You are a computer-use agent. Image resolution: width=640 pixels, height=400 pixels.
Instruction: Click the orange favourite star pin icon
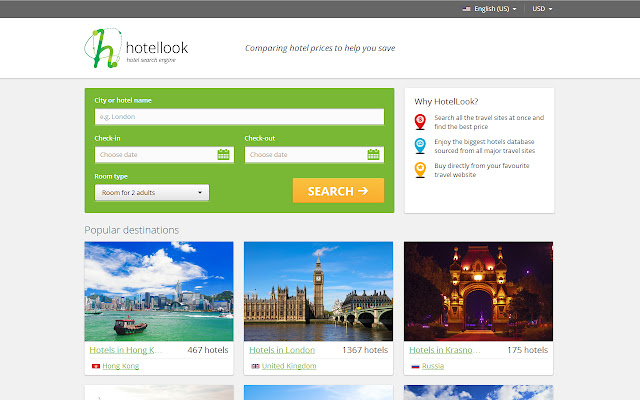(420, 170)
